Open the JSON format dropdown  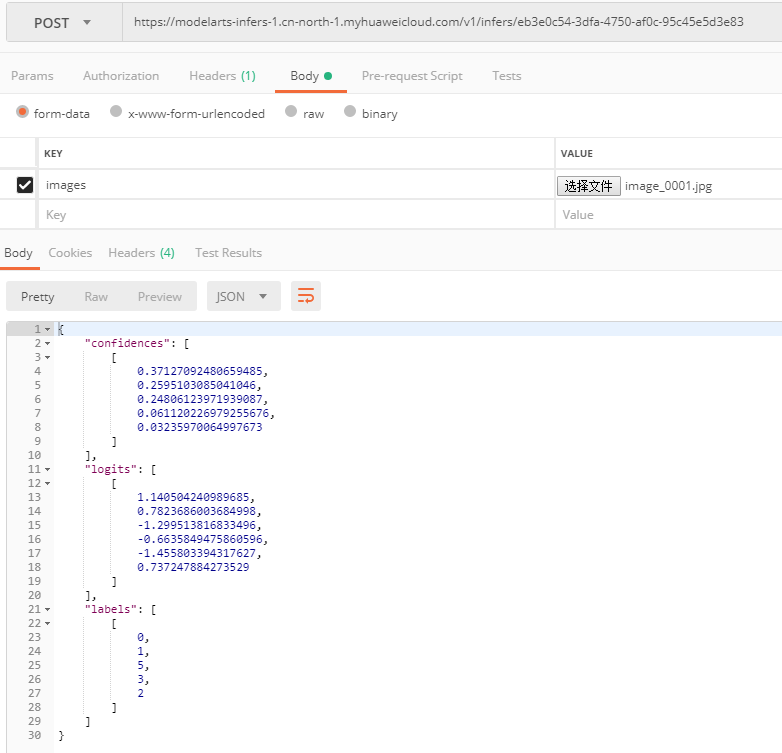pos(243,296)
